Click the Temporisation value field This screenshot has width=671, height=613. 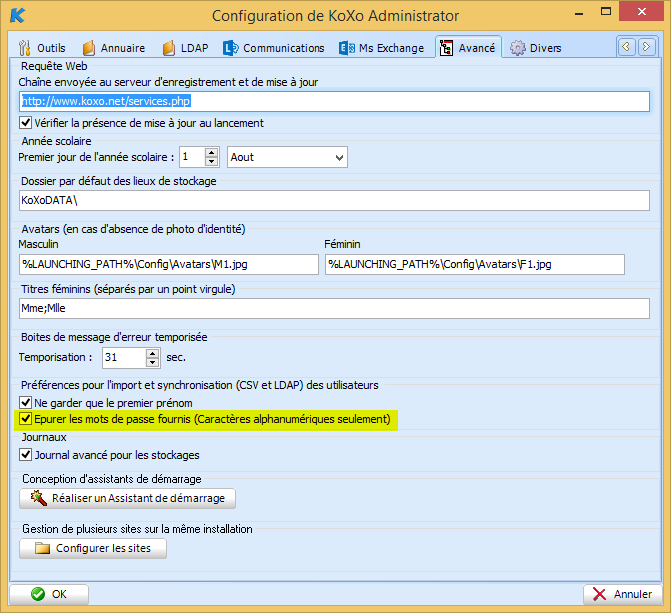[x=124, y=357]
